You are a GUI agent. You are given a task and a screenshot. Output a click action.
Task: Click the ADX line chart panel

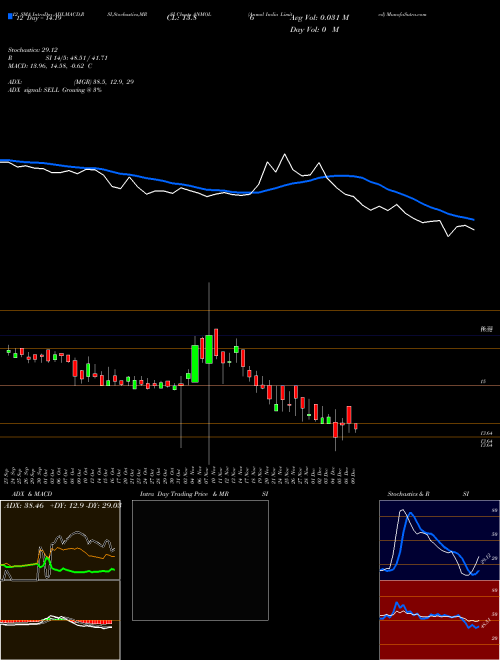[x=60, y=540]
